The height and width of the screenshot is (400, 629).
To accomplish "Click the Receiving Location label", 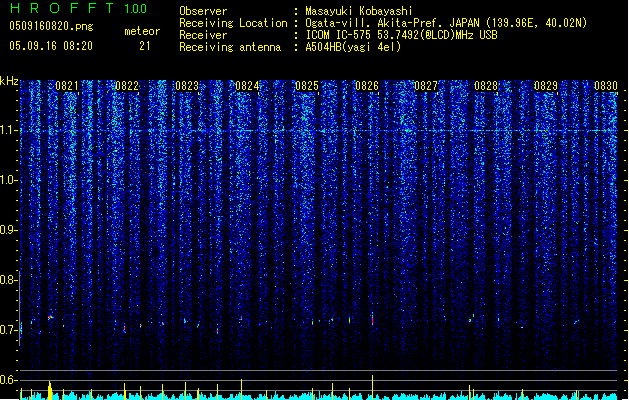I will point(233,23).
